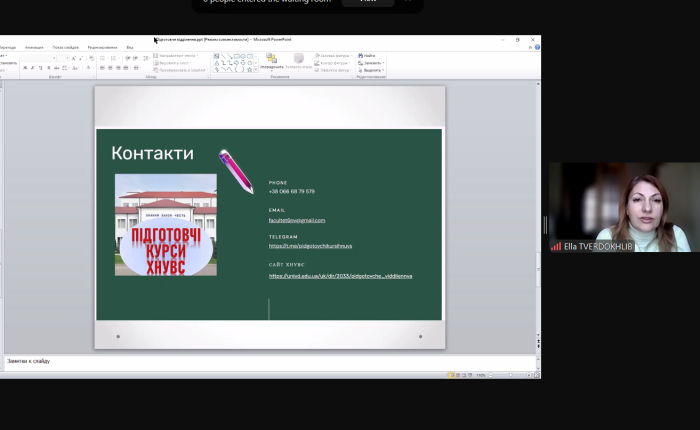Switch to the Рецензирование tab
The height and width of the screenshot is (430, 700).
tap(102, 47)
